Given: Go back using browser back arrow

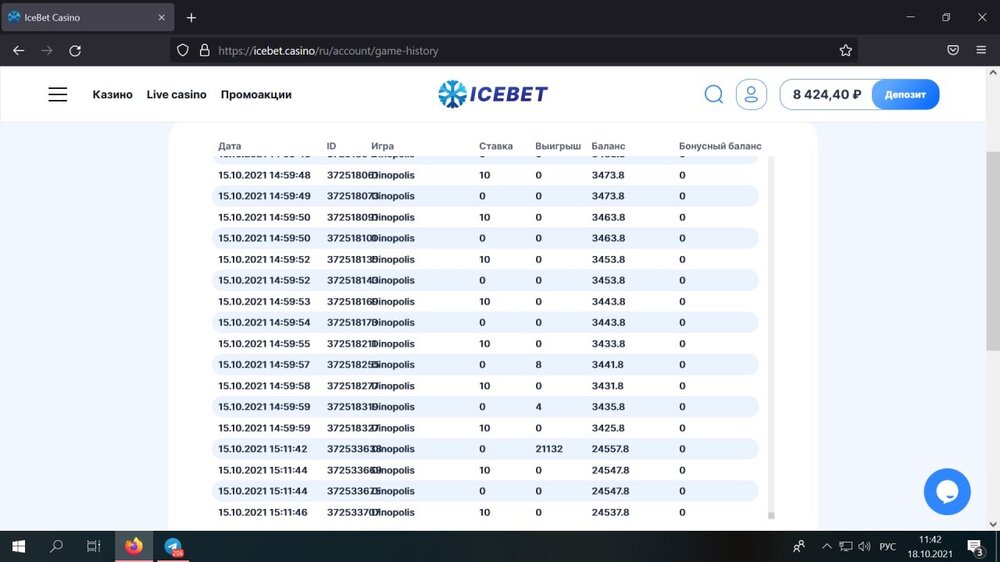Looking at the screenshot, I should click(x=19, y=50).
